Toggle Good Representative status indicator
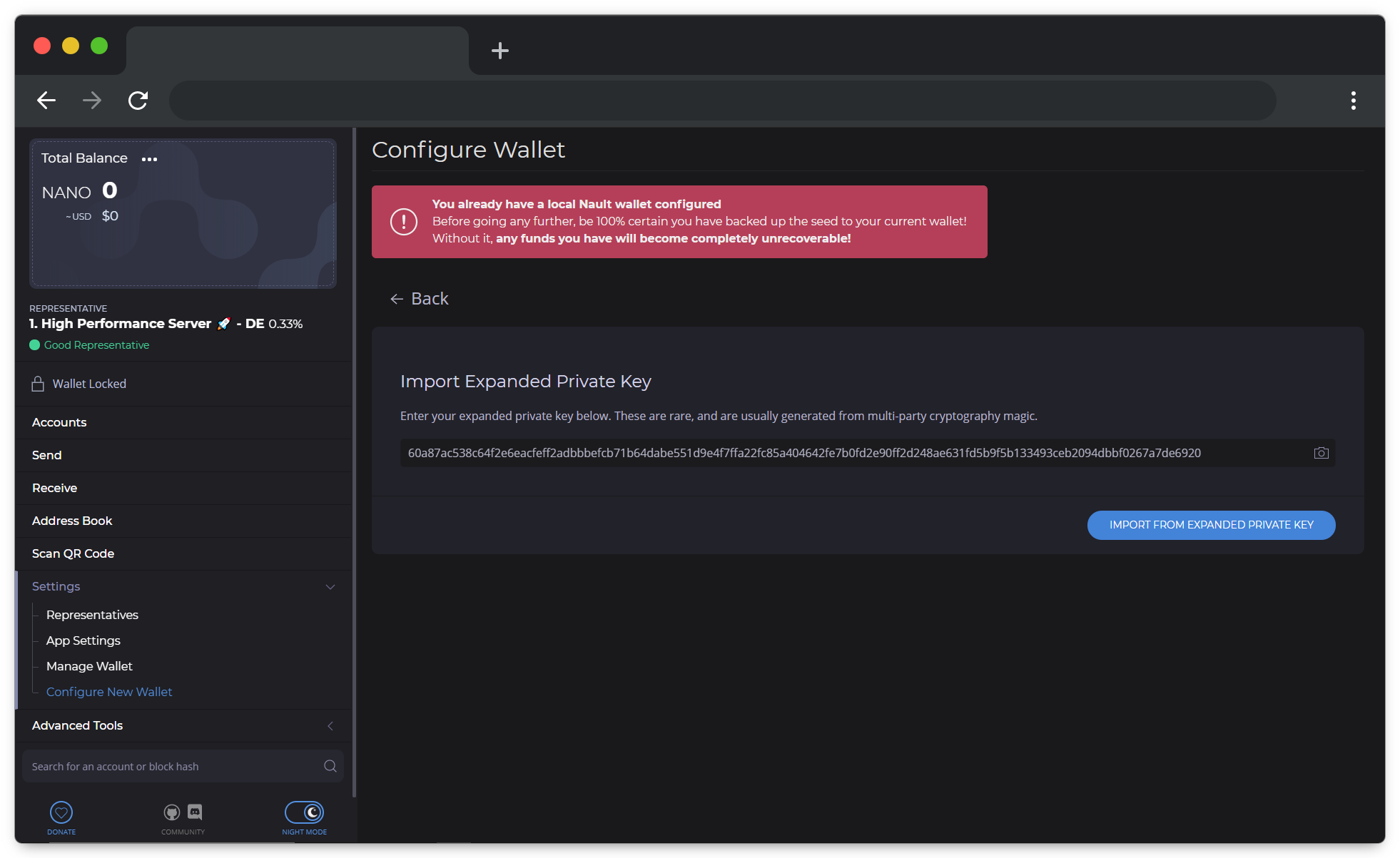 click(89, 345)
